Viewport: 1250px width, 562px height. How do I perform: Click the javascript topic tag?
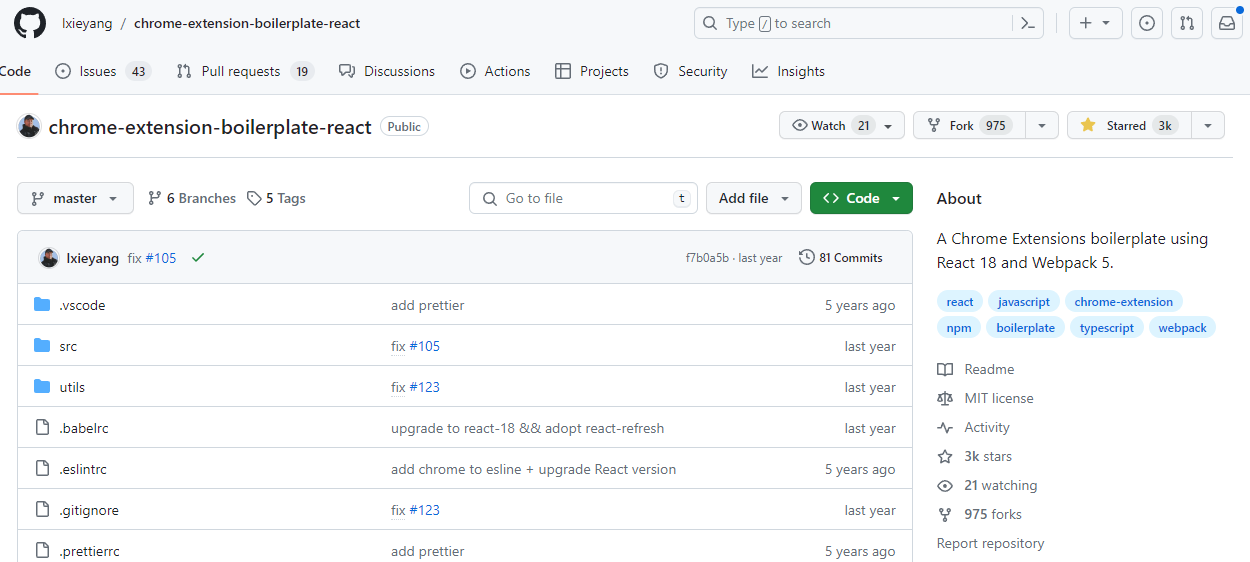click(1023, 302)
